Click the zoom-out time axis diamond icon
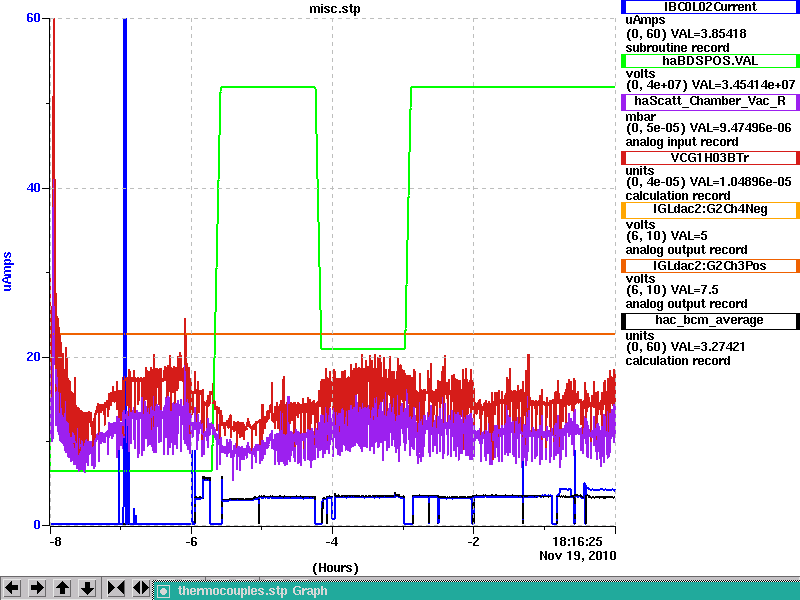800x600 pixels. click(x=141, y=588)
